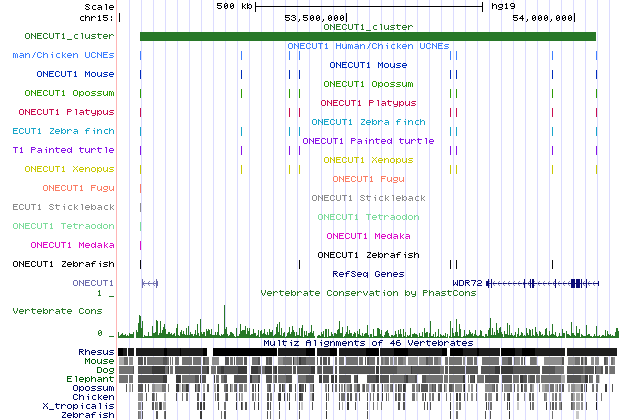Screen dimensions: 620x420
Task: Select the Chicken alignment row label
Action: [94, 397]
